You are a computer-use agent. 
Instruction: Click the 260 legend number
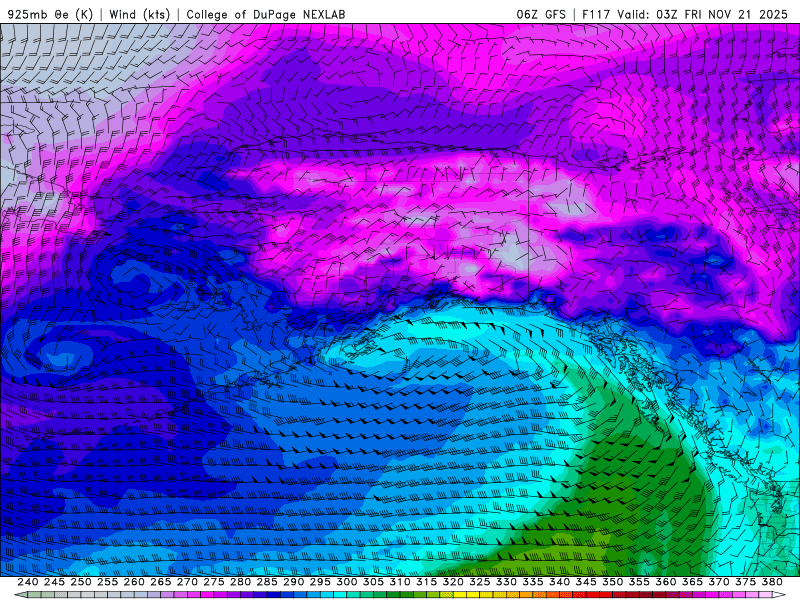click(x=134, y=582)
